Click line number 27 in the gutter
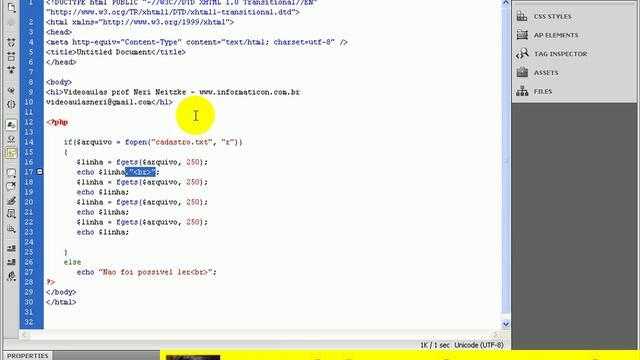Viewport: 640px width, 360px height. click(29, 272)
